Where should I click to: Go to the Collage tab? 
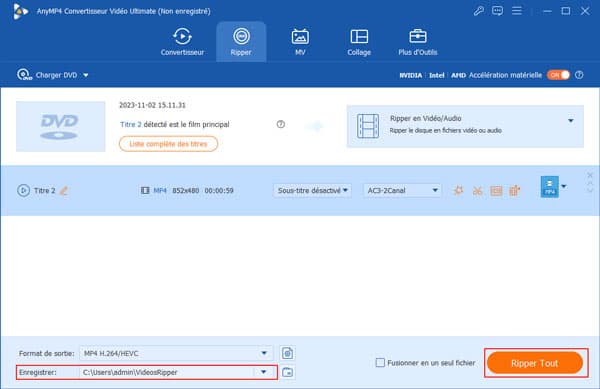[359, 42]
